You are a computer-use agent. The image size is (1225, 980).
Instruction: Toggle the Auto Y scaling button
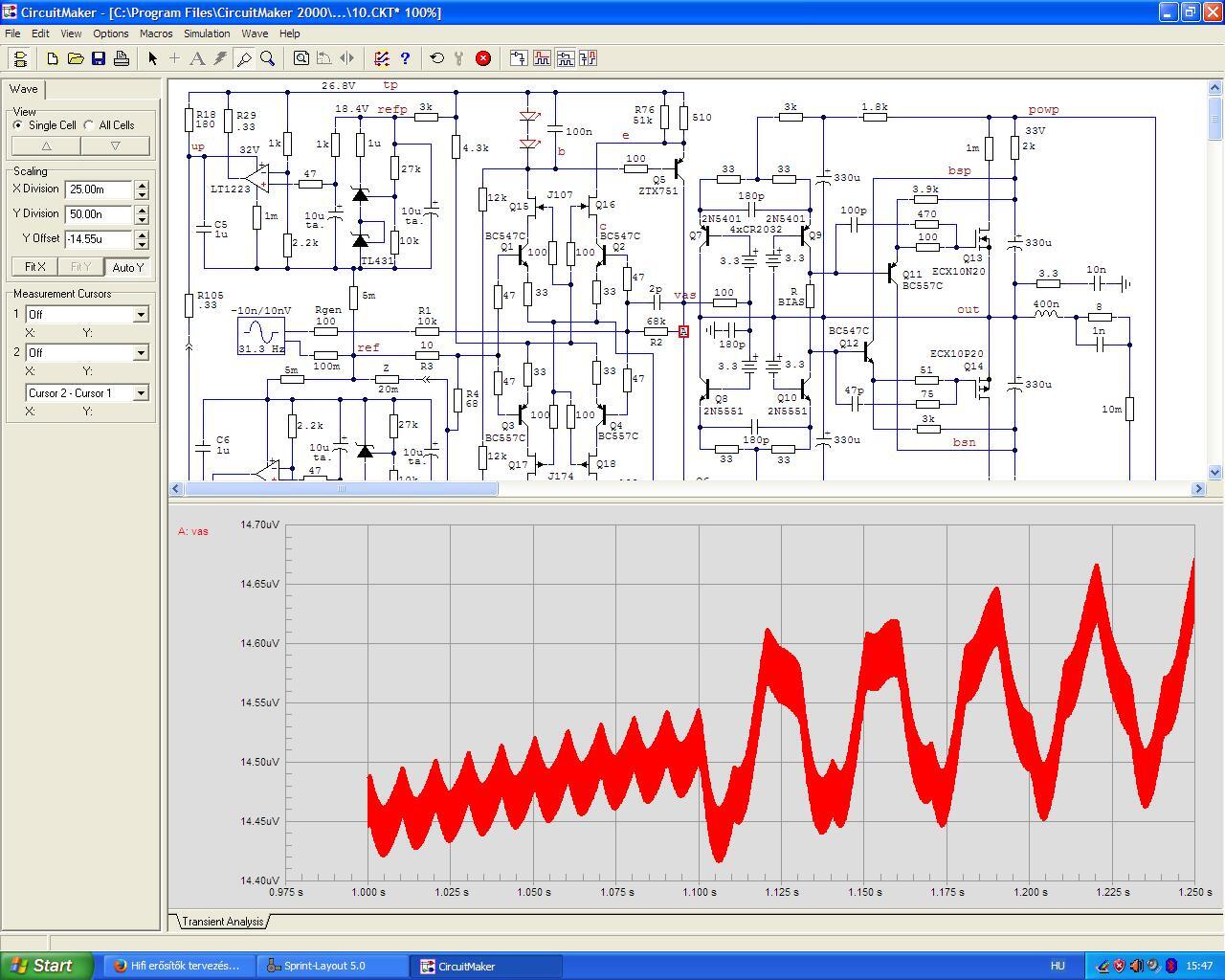click(x=127, y=267)
